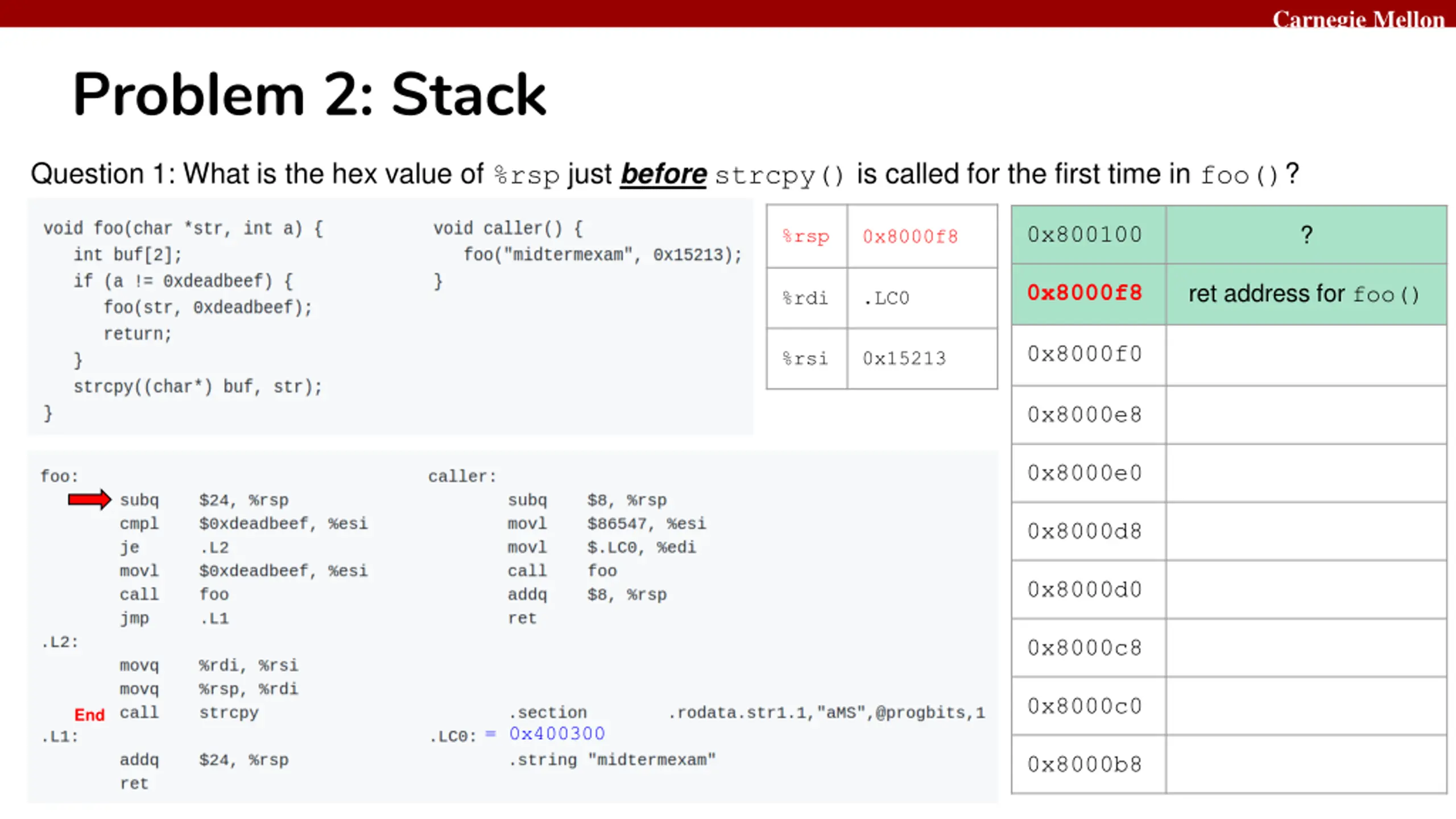
Task: Click the blue 0x400300 address annotation
Action: click(x=557, y=734)
